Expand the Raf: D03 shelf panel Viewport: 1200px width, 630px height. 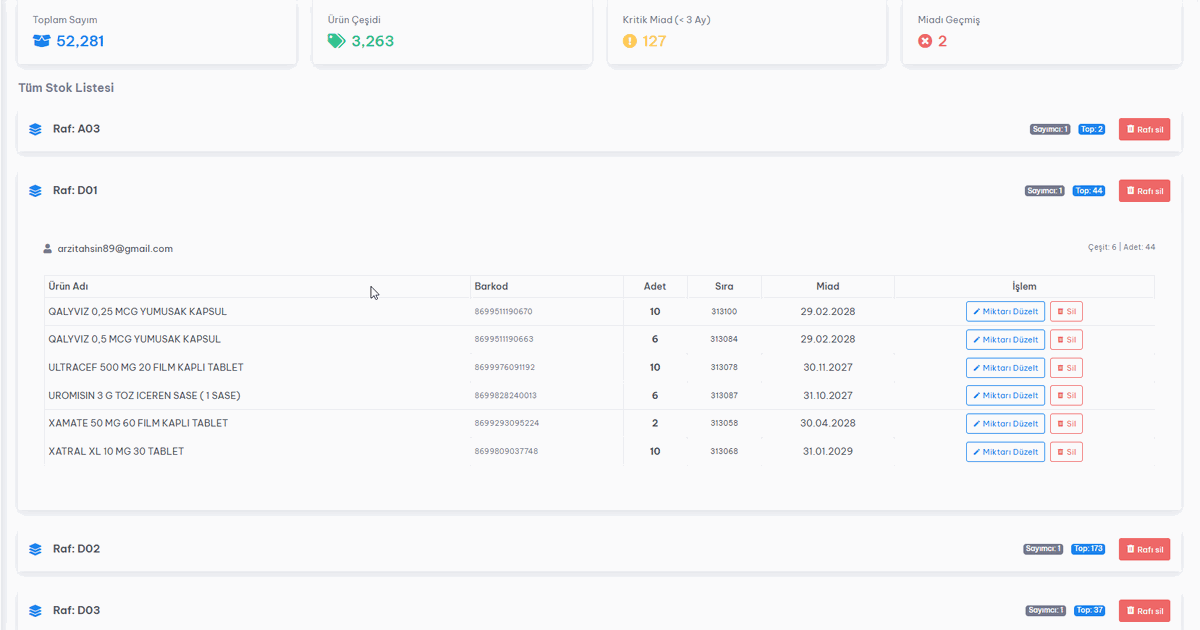point(600,610)
